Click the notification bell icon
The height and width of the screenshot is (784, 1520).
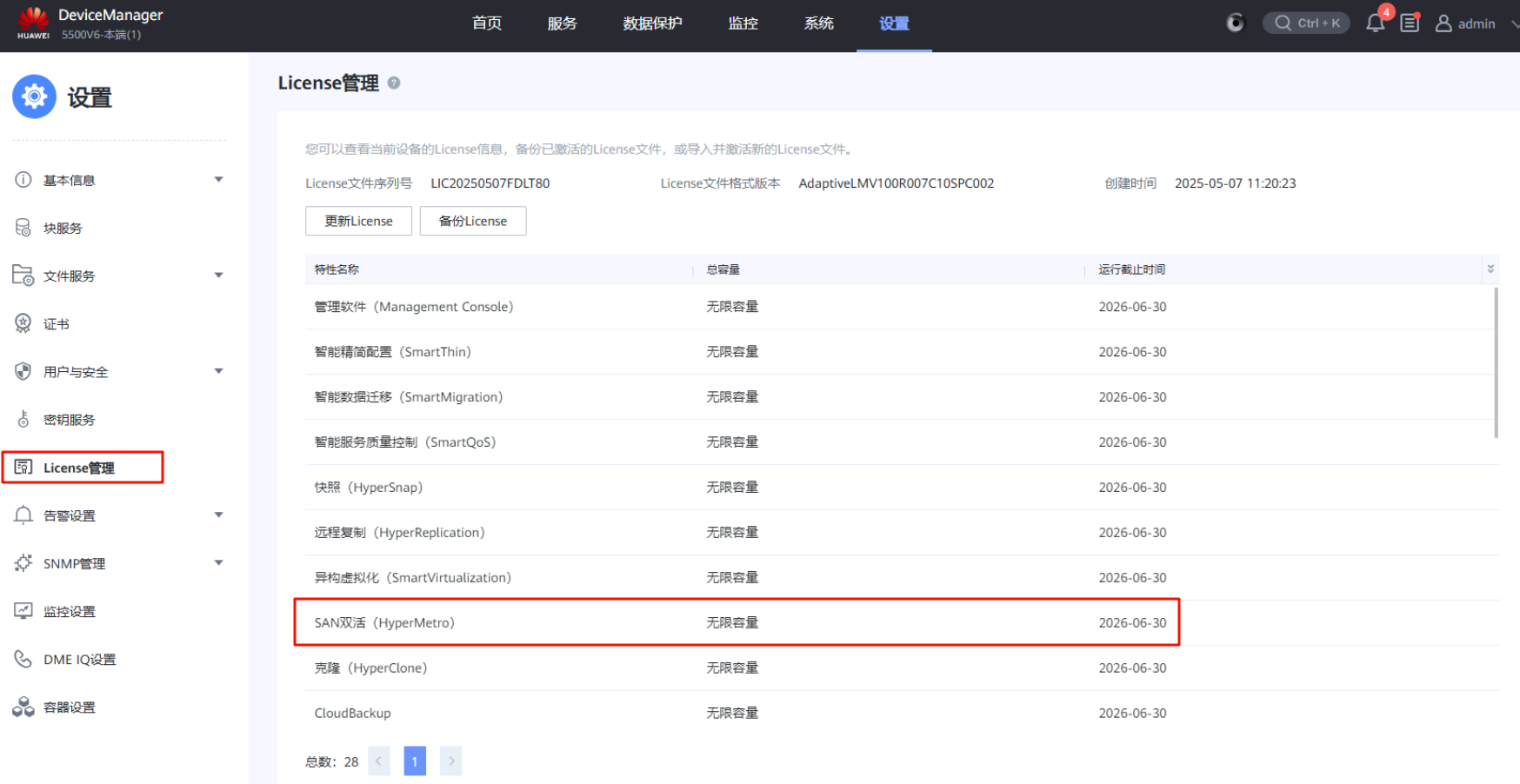1375,23
